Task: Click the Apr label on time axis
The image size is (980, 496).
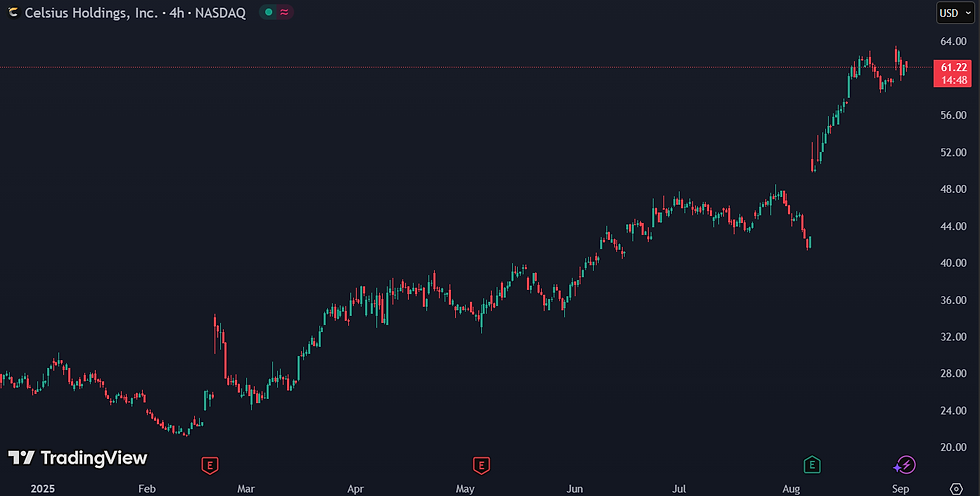Action: pos(356,489)
